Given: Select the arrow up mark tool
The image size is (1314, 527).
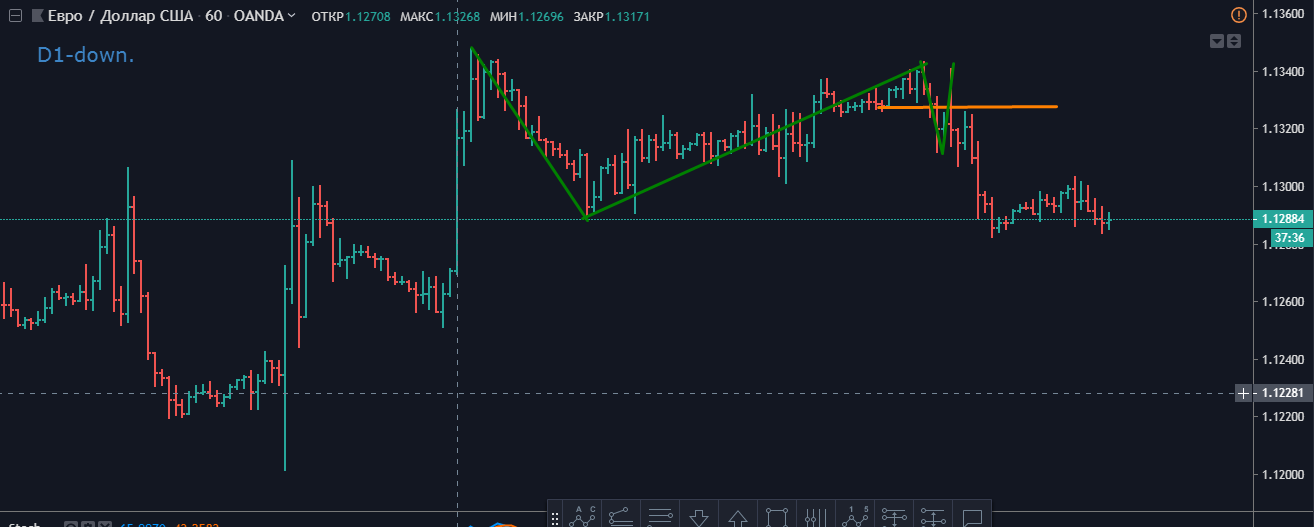Looking at the screenshot, I should pos(737,516).
